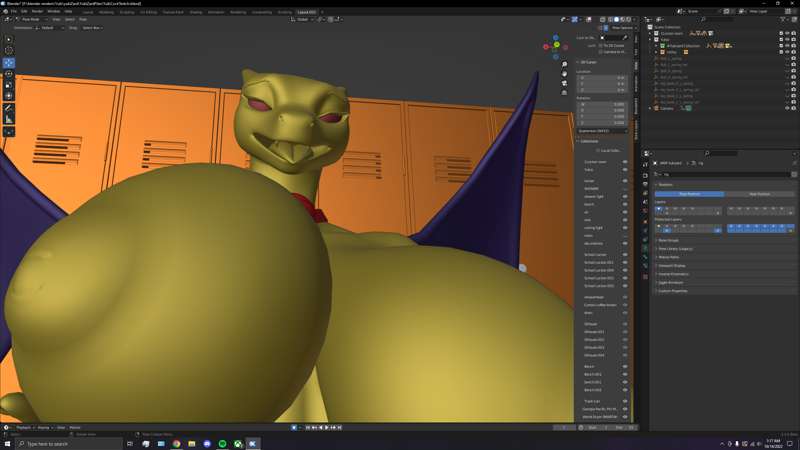This screenshot has width=800, height=450.
Task: Open the World properties tab icon
Action: [645, 211]
